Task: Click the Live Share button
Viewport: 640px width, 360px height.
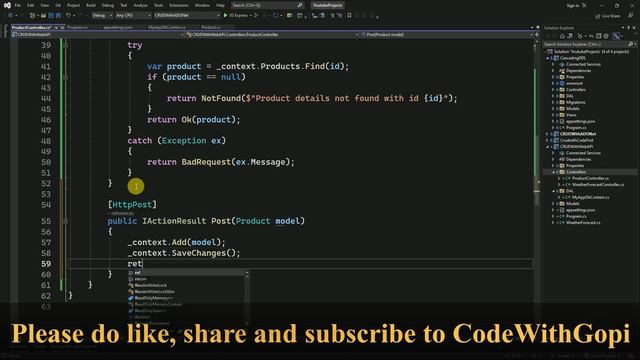Action: click(608, 16)
